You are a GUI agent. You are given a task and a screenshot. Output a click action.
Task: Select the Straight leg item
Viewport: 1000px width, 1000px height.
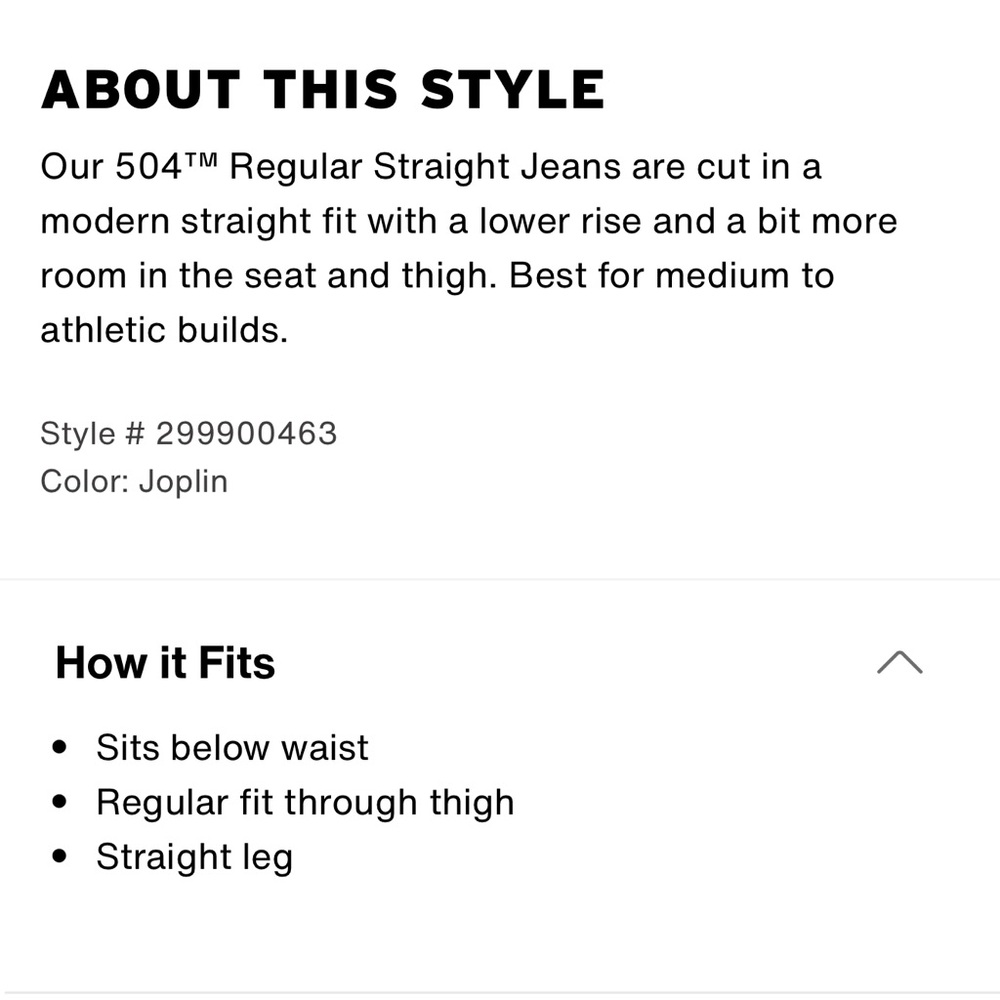(195, 857)
